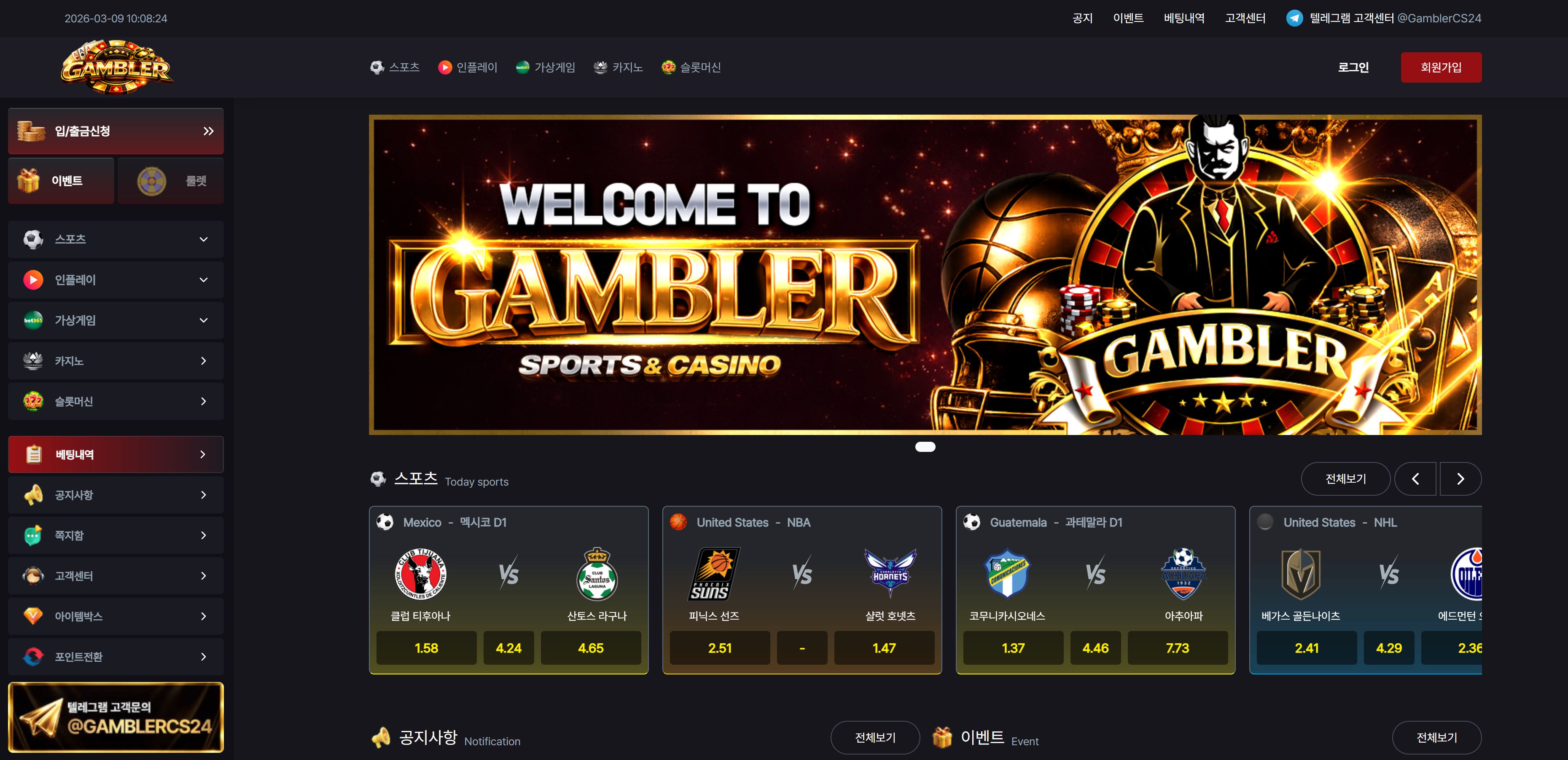This screenshot has width=1568, height=760.
Task: Select 1.58 odds for 클럽 티후아나
Action: coord(426,648)
